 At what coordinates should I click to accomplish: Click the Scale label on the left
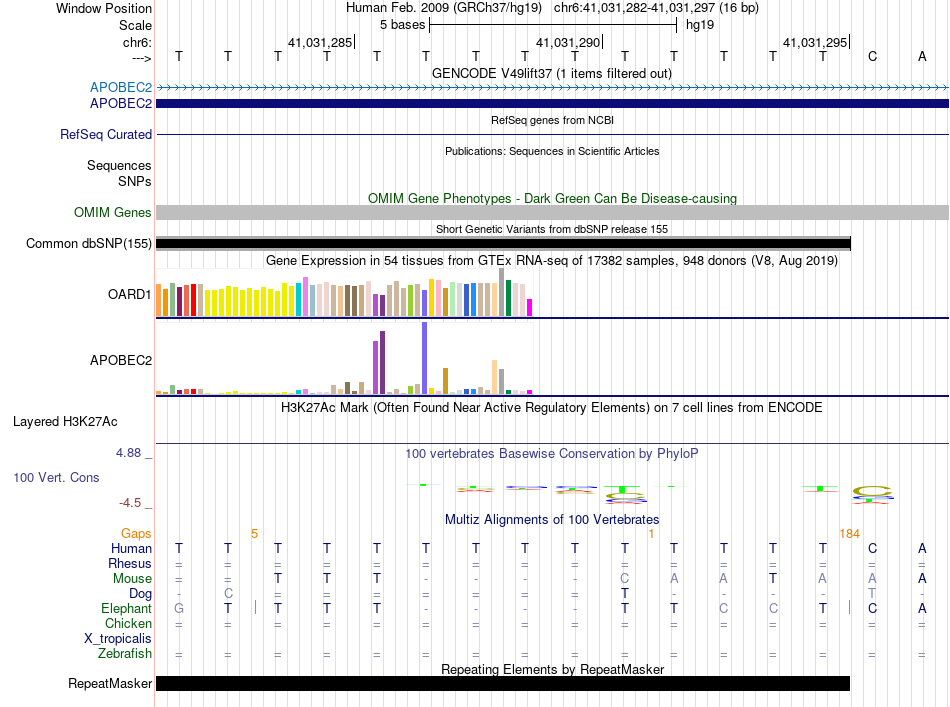[135, 25]
